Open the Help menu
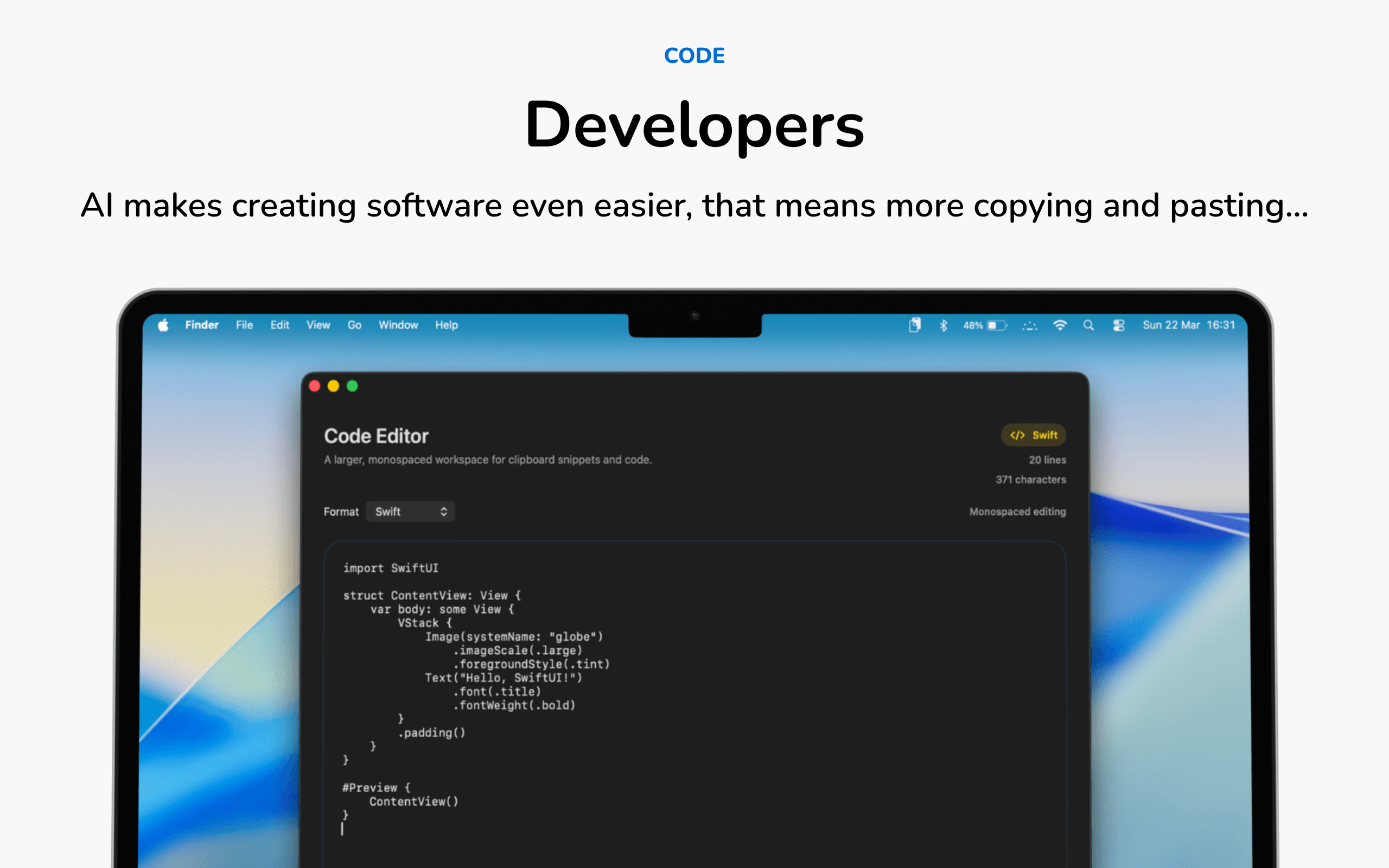The width and height of the screenshot is (1389, 868). coord(447,325)
